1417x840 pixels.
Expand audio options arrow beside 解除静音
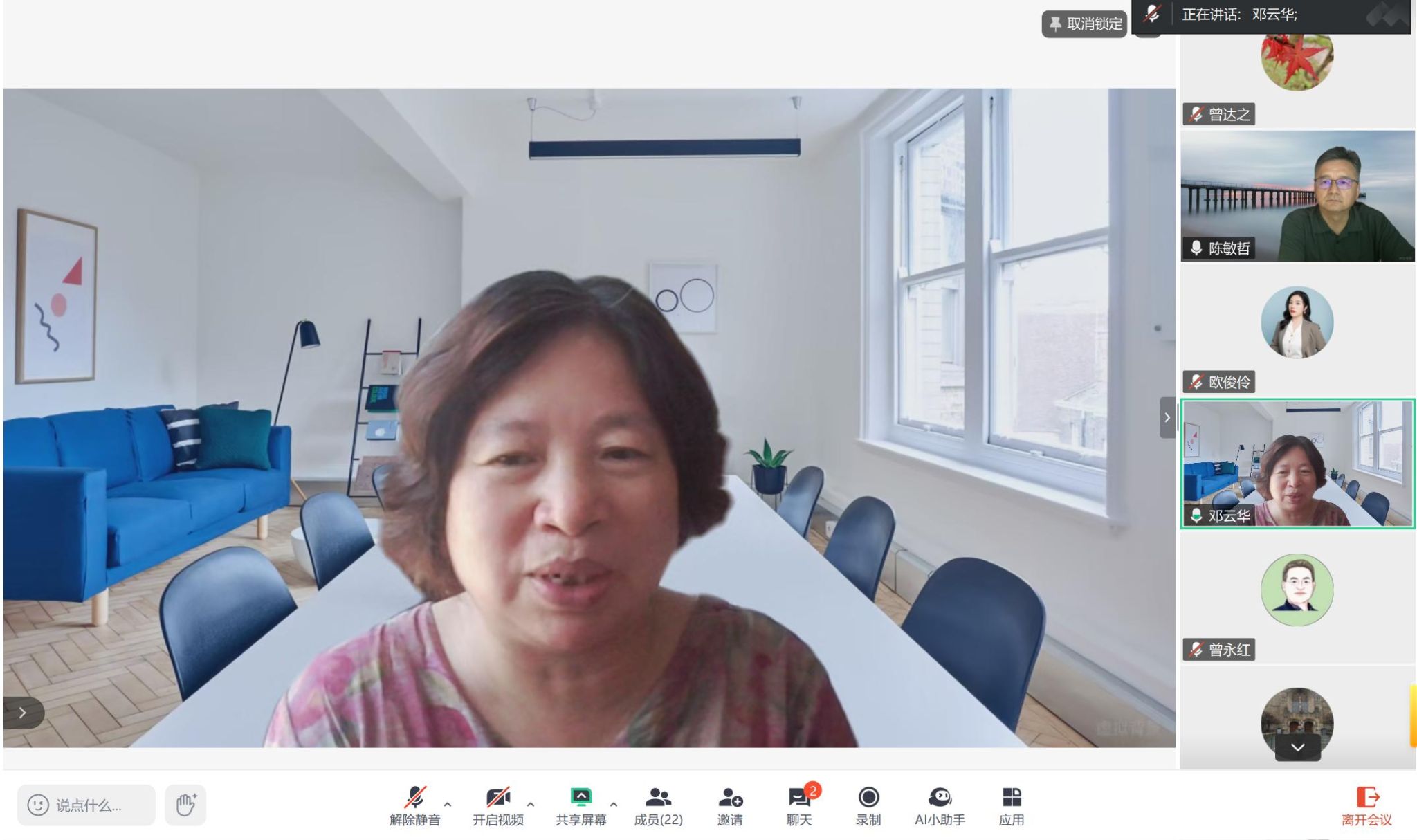point(448,804)
